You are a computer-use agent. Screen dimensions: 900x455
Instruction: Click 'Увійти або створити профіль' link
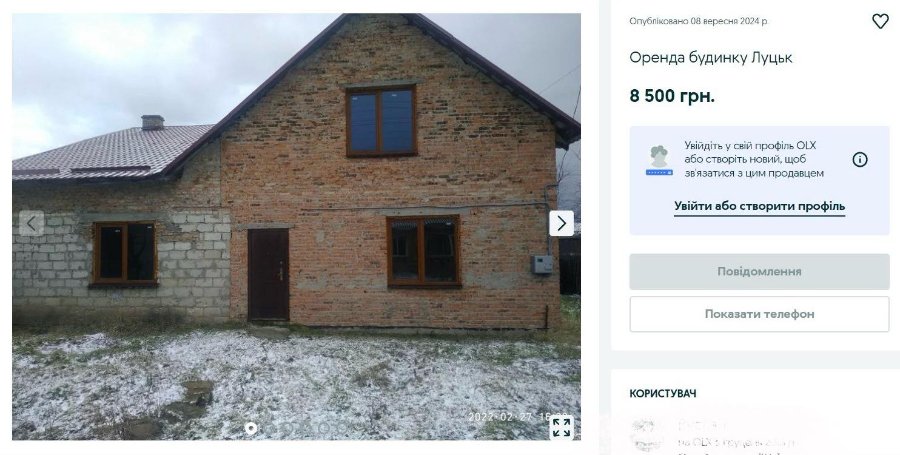[759, 206]
